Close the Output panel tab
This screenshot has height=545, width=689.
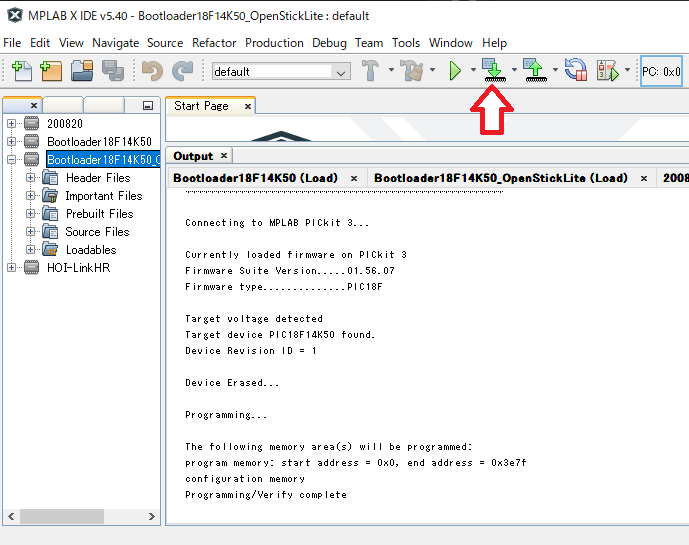(224, 156)
